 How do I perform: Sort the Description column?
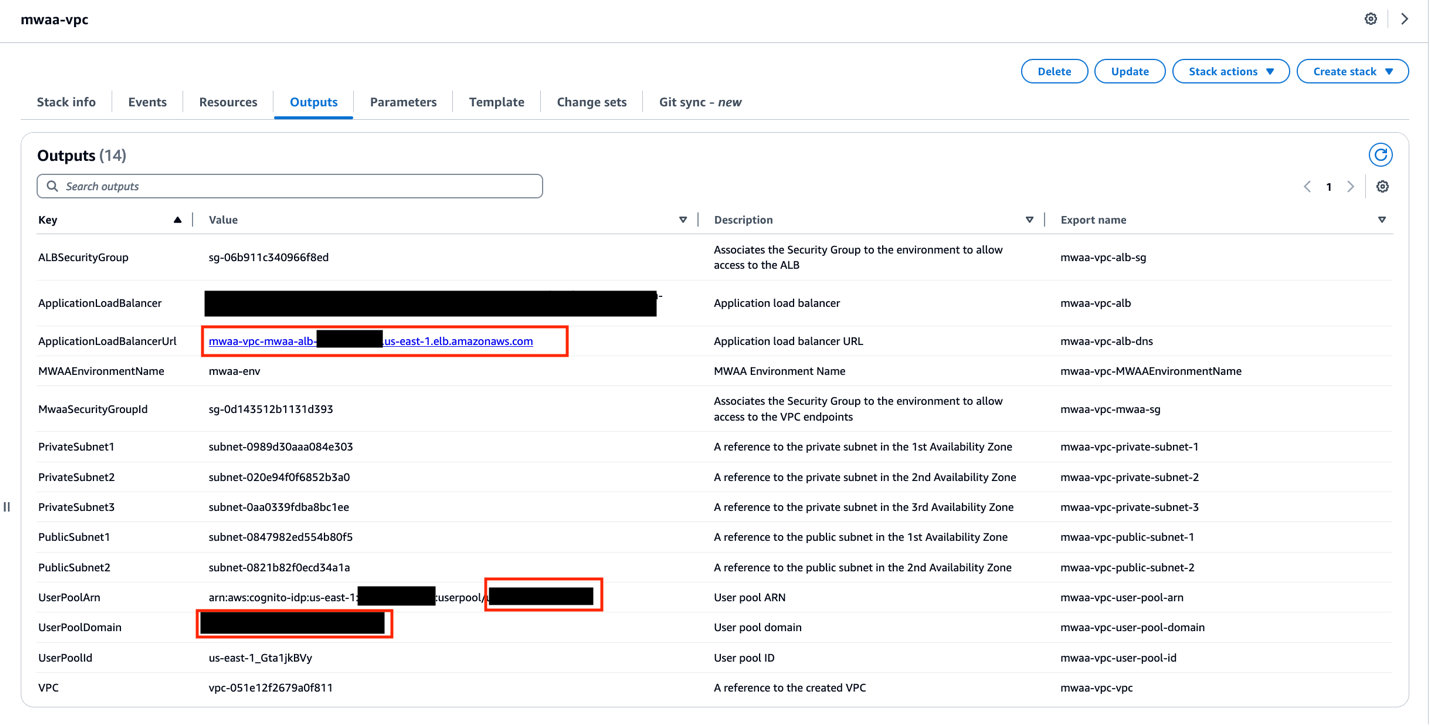1029,220
